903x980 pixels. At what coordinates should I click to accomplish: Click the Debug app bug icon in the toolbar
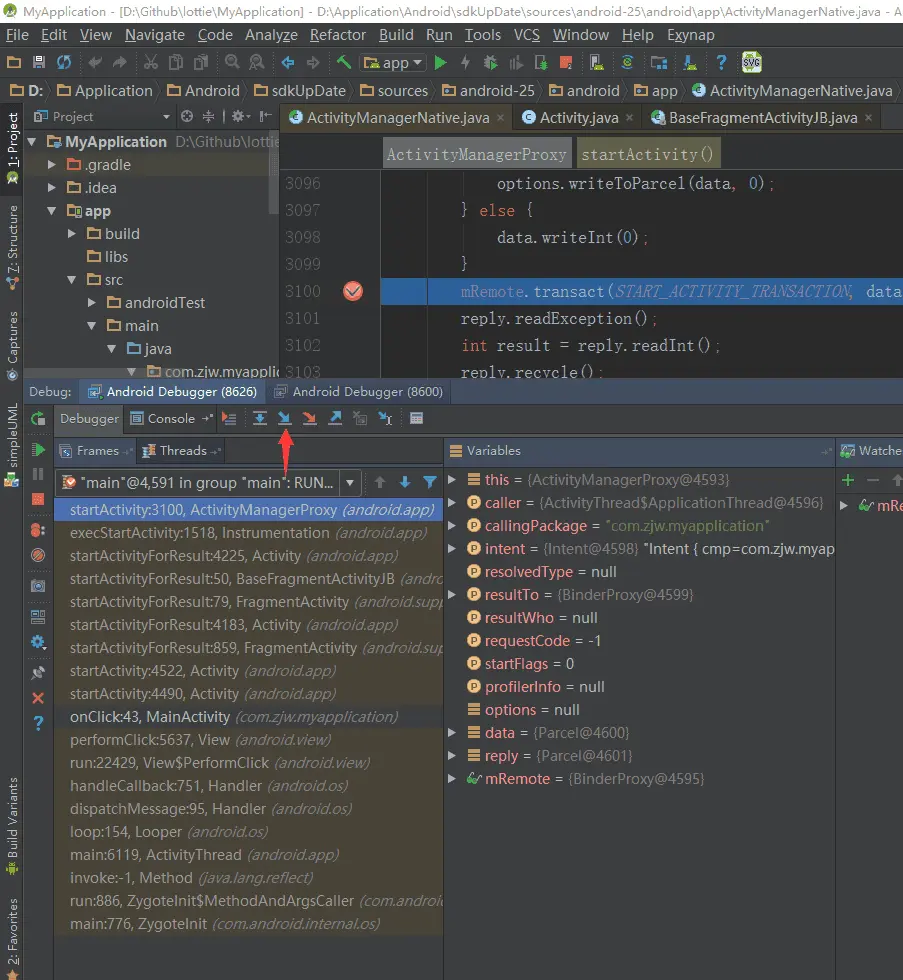pyautogui.click(x=491, y=62)
